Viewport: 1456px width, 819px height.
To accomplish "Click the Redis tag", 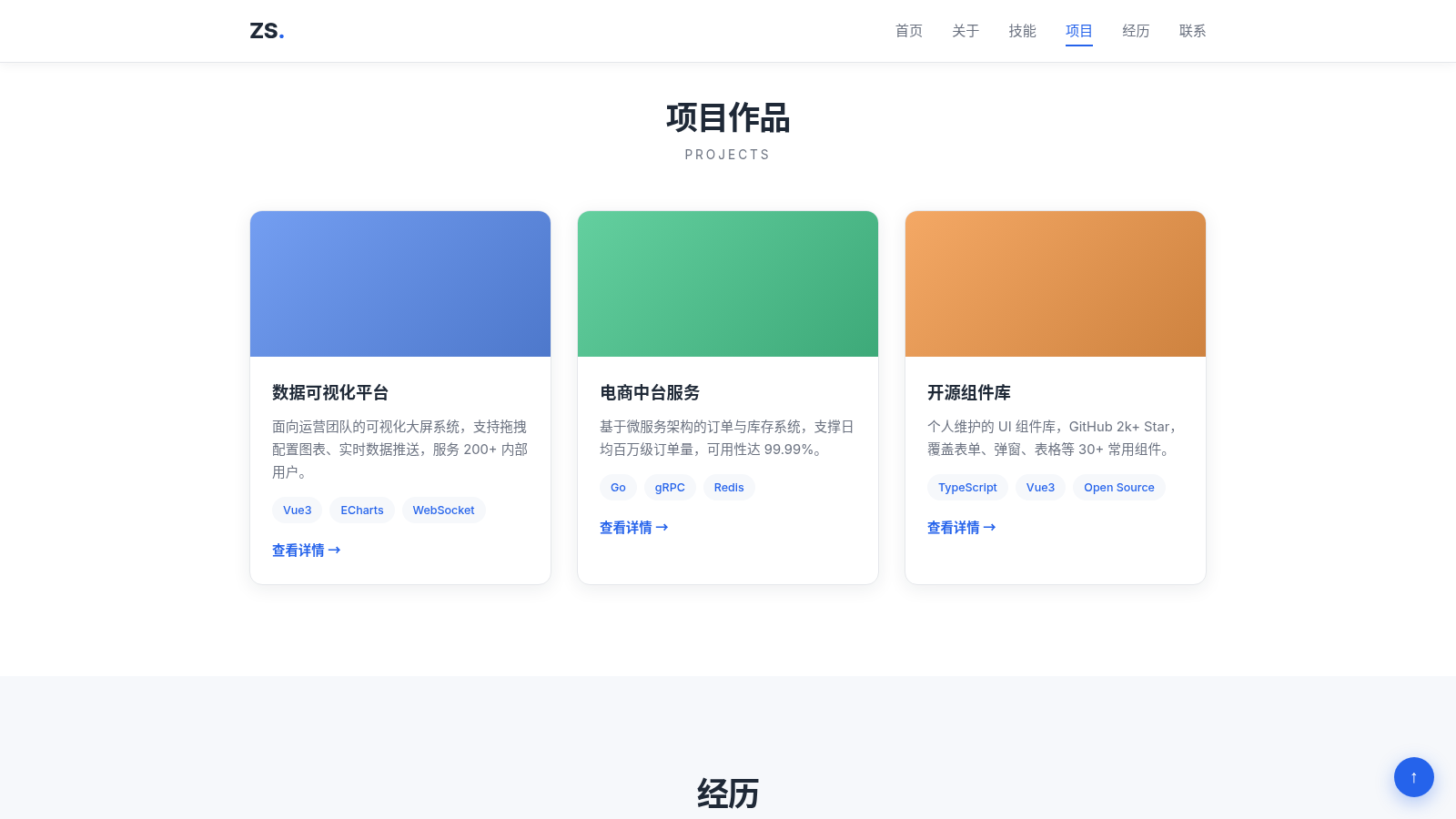I will click(729, 488).
